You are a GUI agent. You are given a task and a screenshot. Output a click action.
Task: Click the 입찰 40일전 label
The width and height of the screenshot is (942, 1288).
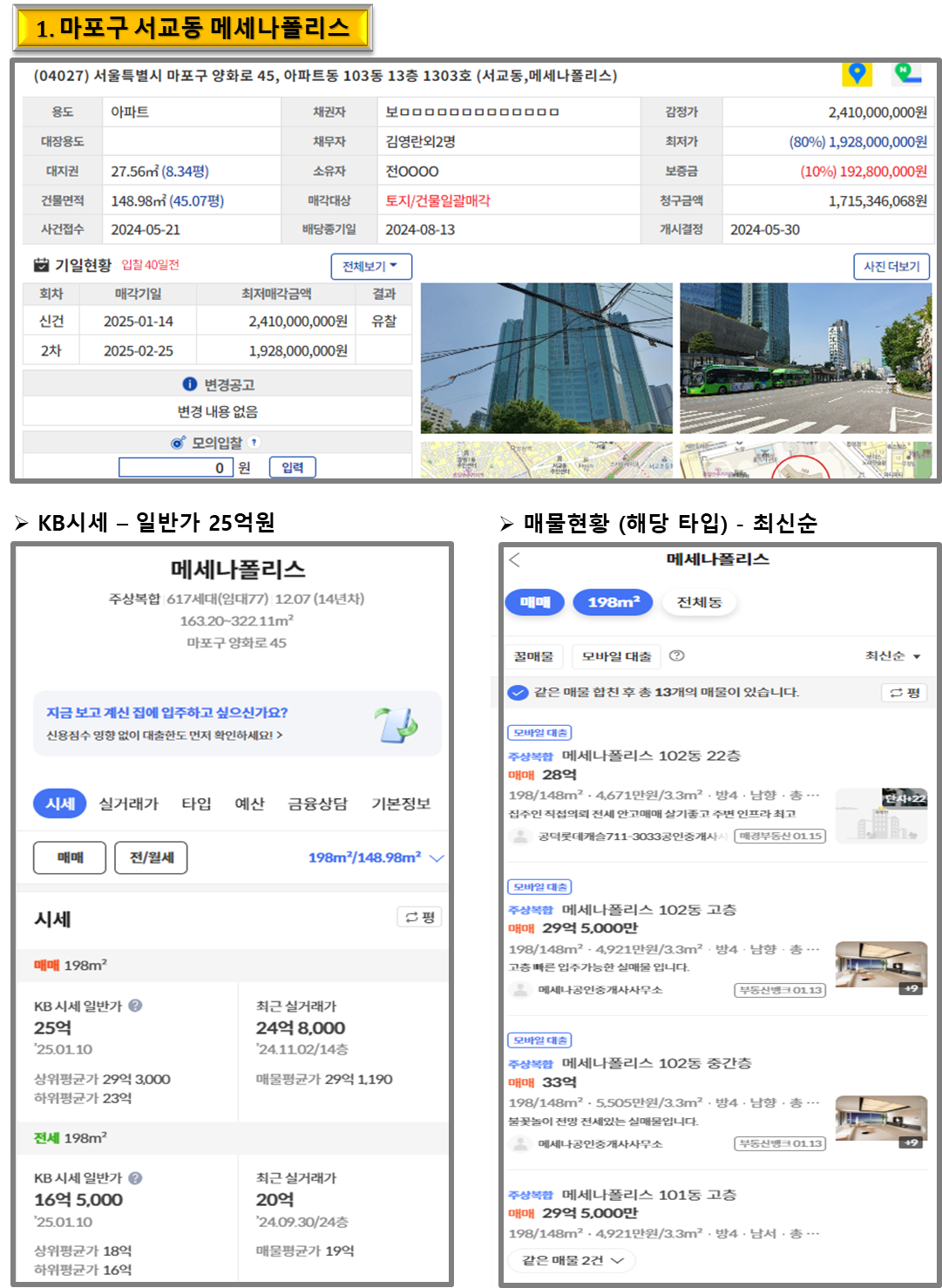(x=150, y=265)
